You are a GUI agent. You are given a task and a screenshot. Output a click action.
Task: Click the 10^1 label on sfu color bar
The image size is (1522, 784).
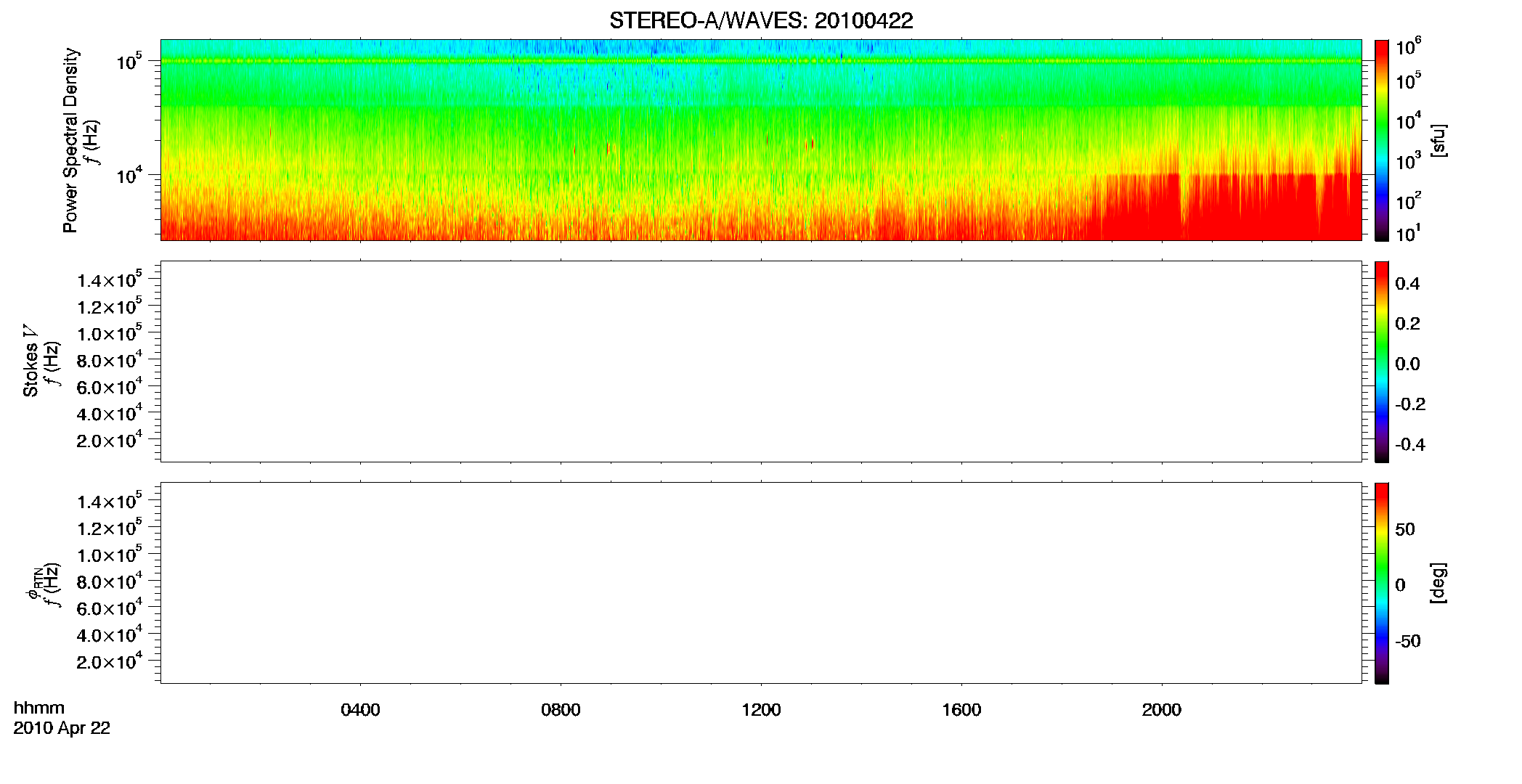coord(1409,234)
